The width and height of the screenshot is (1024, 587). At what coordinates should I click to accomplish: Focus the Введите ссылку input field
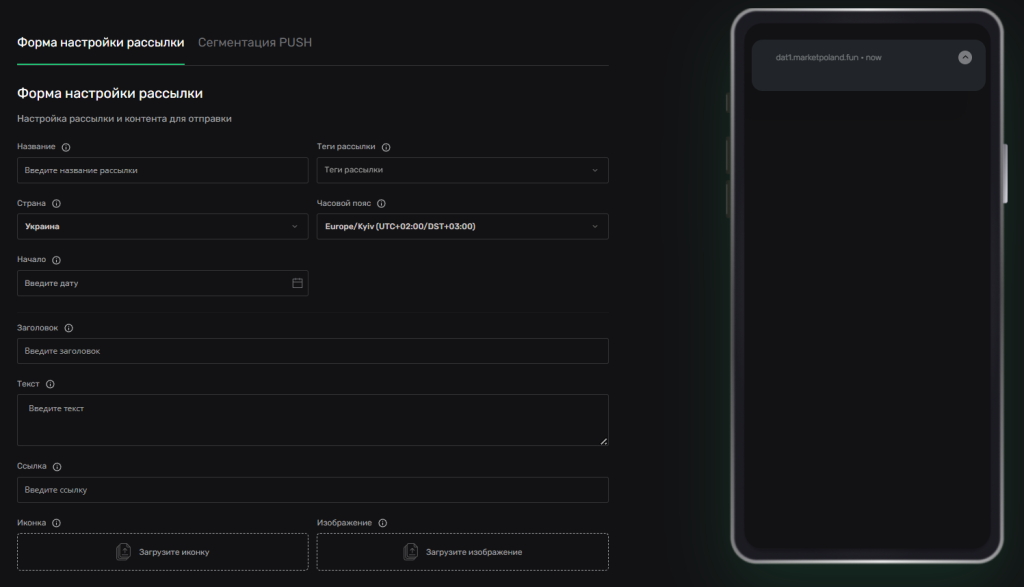pyautogui.click(x=312, y=490)
